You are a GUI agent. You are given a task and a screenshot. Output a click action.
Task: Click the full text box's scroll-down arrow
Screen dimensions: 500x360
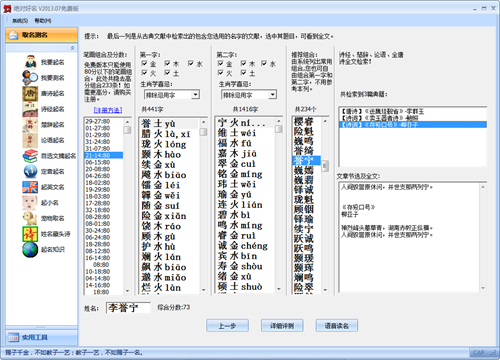(483, 288)
